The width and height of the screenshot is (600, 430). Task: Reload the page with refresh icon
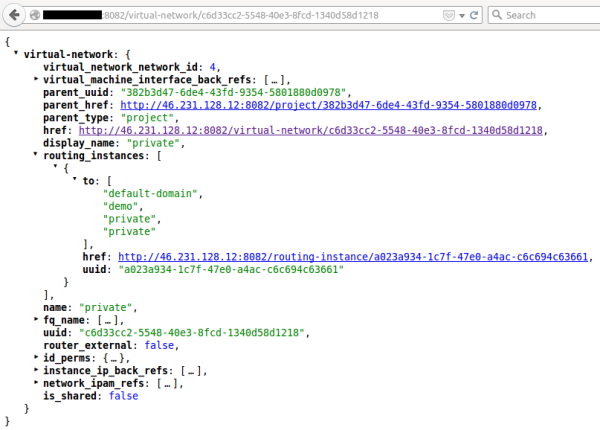(x=474, y=15)
